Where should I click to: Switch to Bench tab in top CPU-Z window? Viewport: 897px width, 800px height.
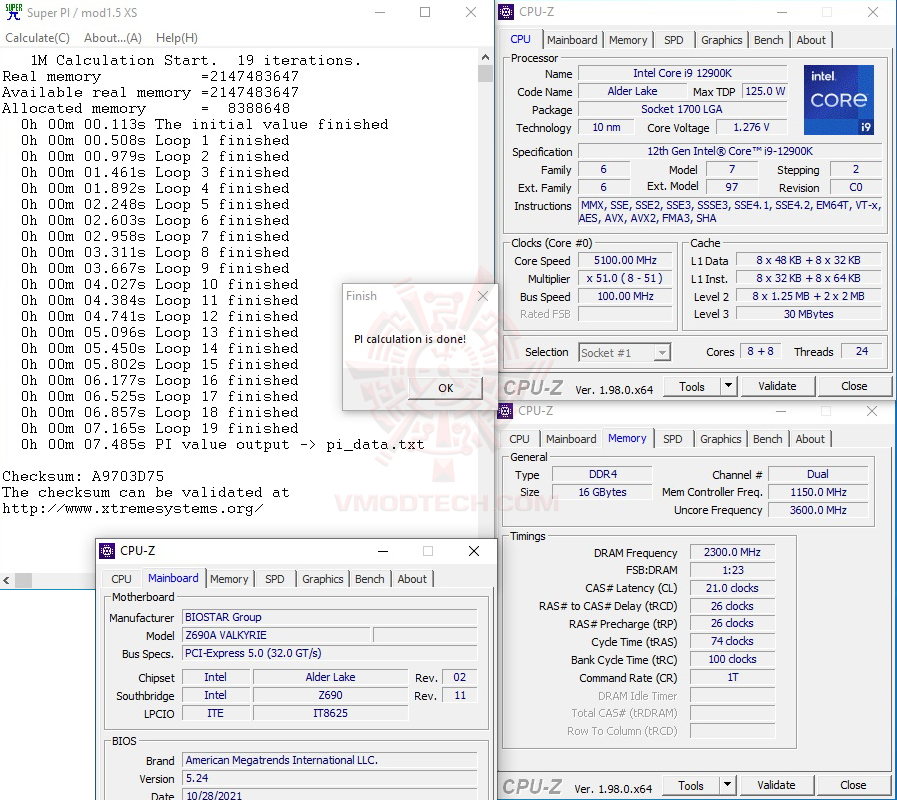pyautogui.click(x=768, y=40)
